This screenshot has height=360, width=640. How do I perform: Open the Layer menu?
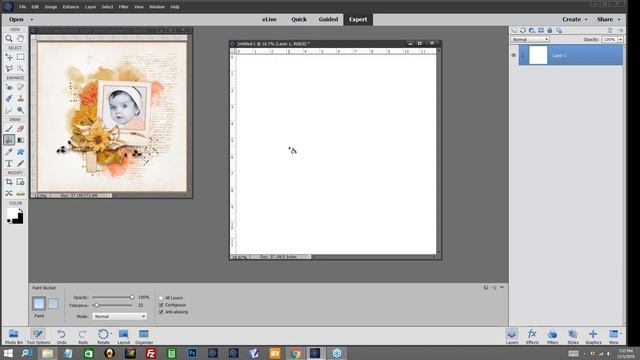click(90, 7)
